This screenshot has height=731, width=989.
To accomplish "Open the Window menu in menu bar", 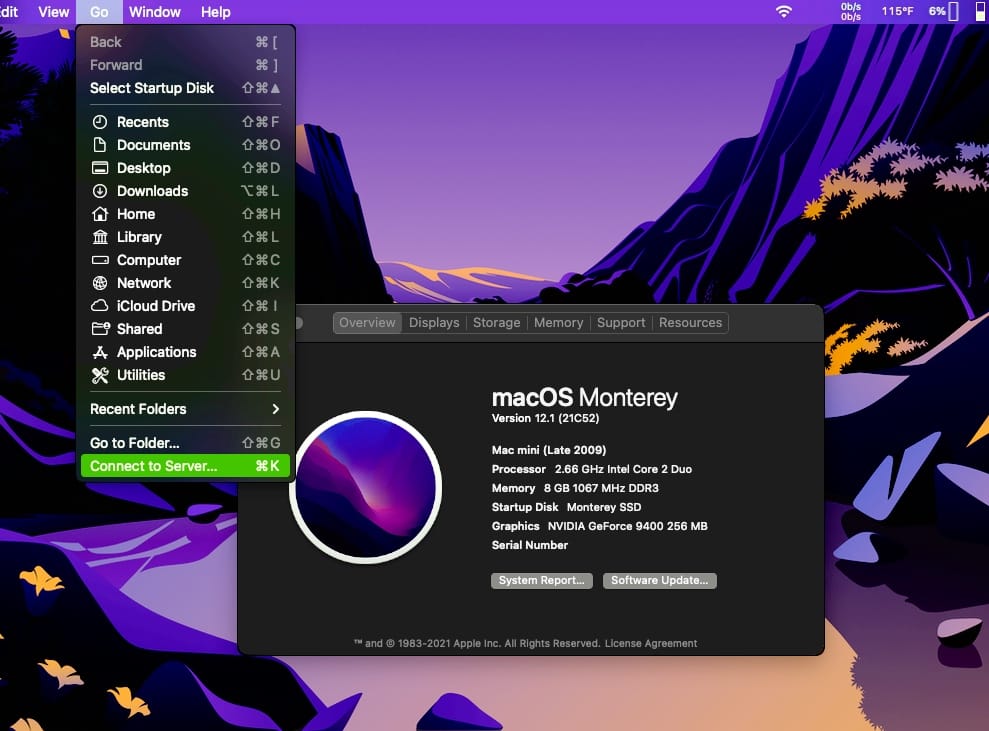I will pos(155,12).
